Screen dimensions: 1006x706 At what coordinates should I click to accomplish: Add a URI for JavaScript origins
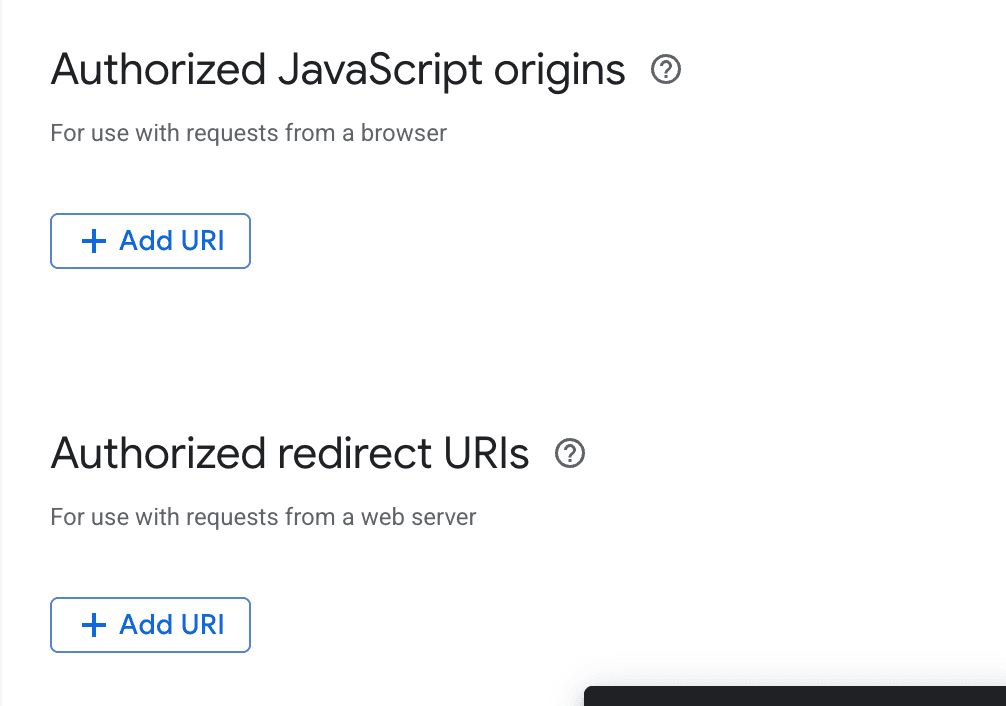tap(150, 241)
